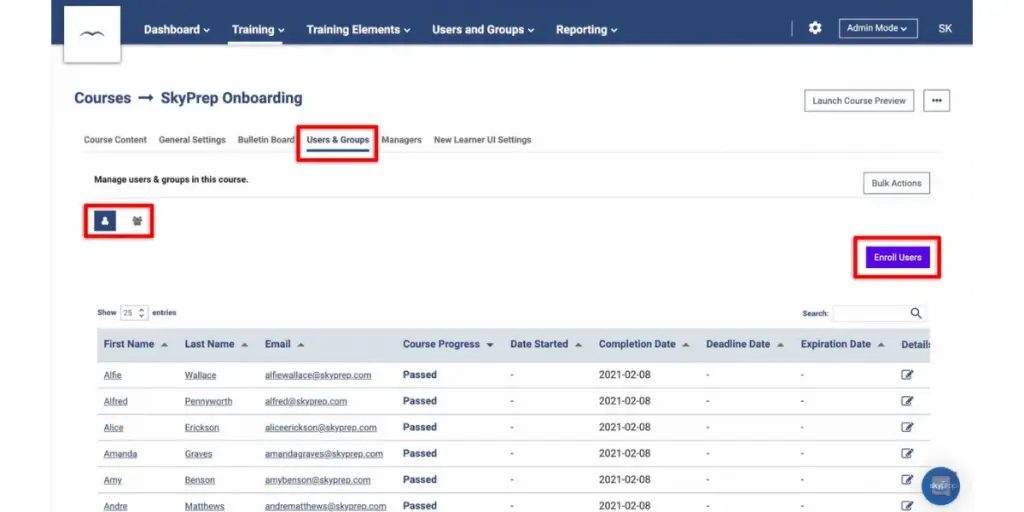Screen dimensions: 1024x512
Task: Open alfred@skyprep.com email link
Action: click(306, 402)
